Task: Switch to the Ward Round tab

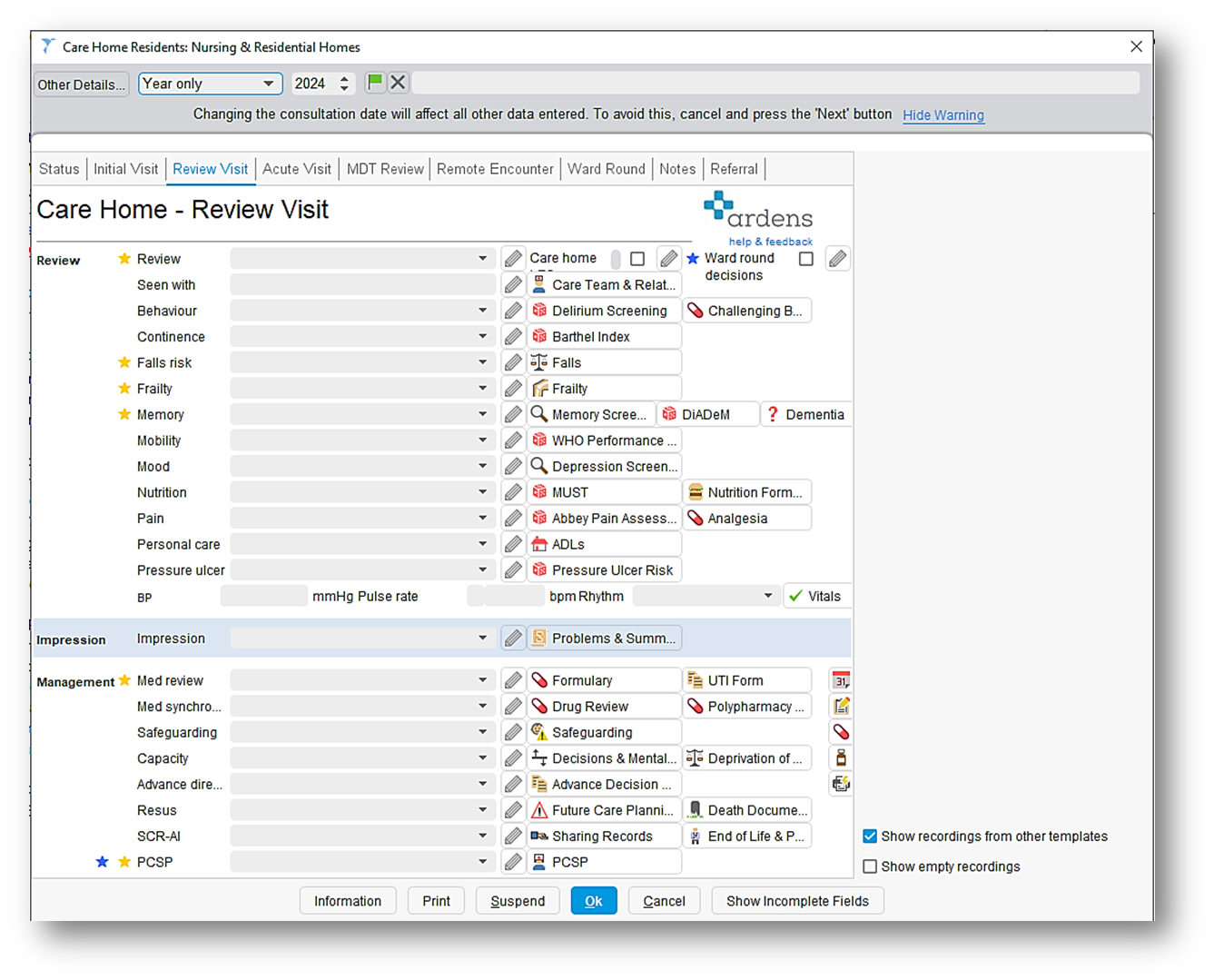Action: pos(607,169)
